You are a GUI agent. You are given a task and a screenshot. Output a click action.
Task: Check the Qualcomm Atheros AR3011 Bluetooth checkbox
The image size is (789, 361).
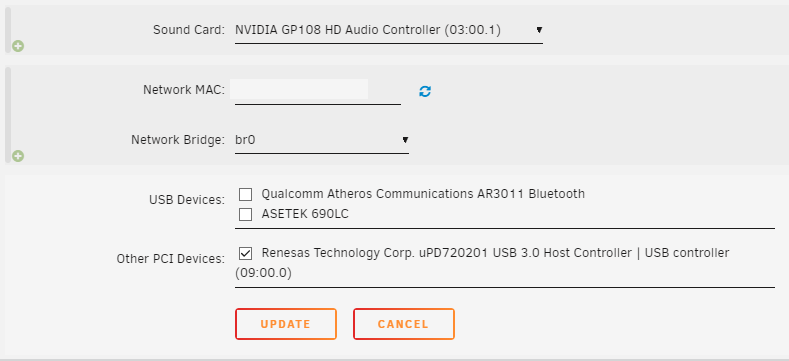click(246, 194)
